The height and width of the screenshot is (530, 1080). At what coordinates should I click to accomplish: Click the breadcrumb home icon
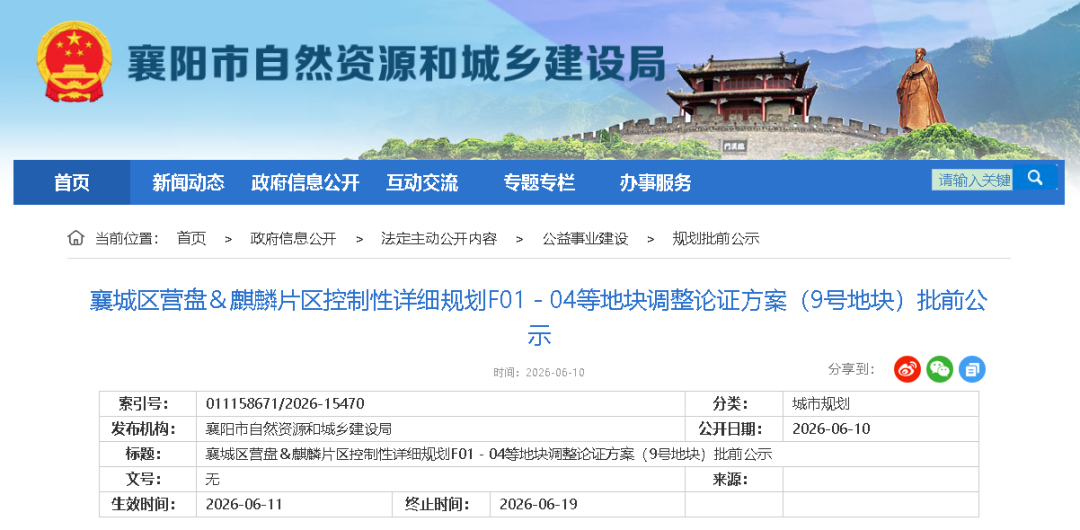[75, 238]
